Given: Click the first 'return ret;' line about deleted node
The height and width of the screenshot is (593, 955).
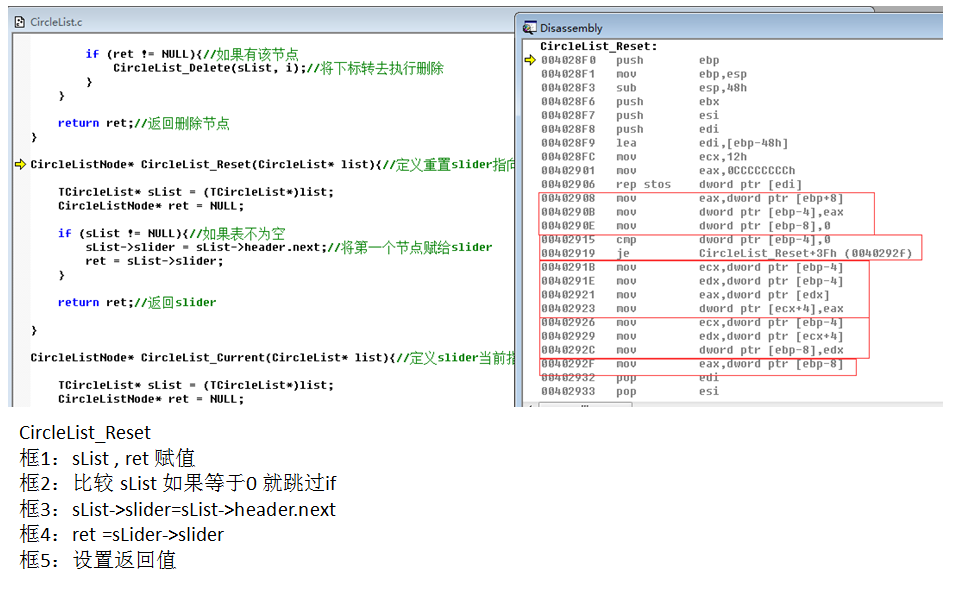Looking at the screenshot, I should point(144,123).
